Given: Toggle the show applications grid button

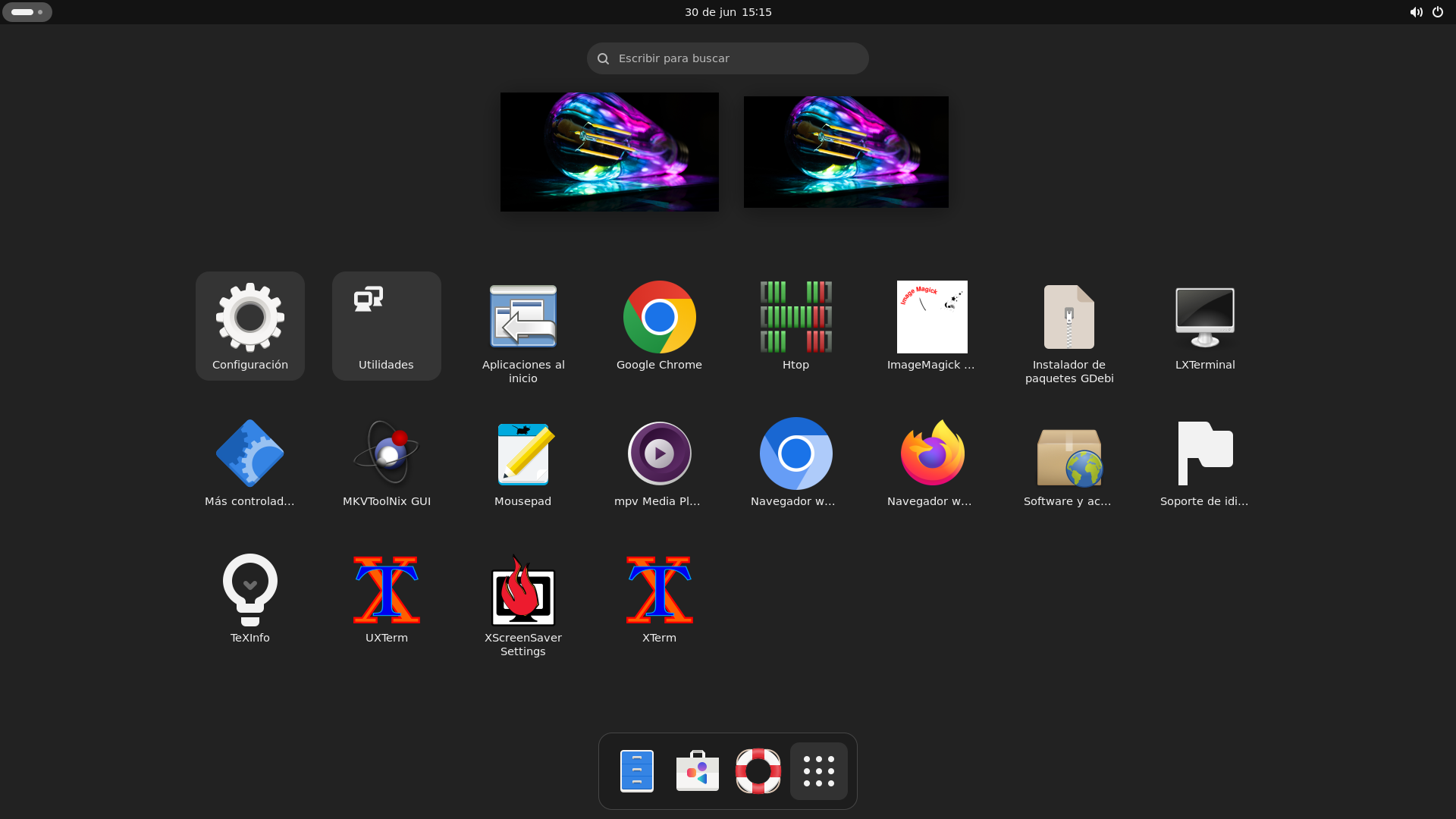Looking at the screenshot, I should click(x=818, y=771).
